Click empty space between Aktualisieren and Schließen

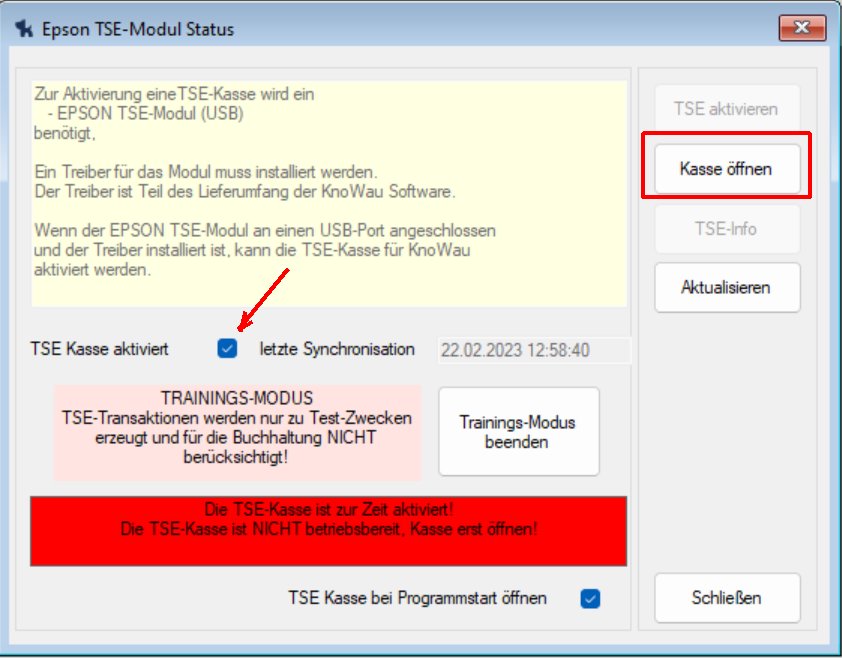(726, 440)
